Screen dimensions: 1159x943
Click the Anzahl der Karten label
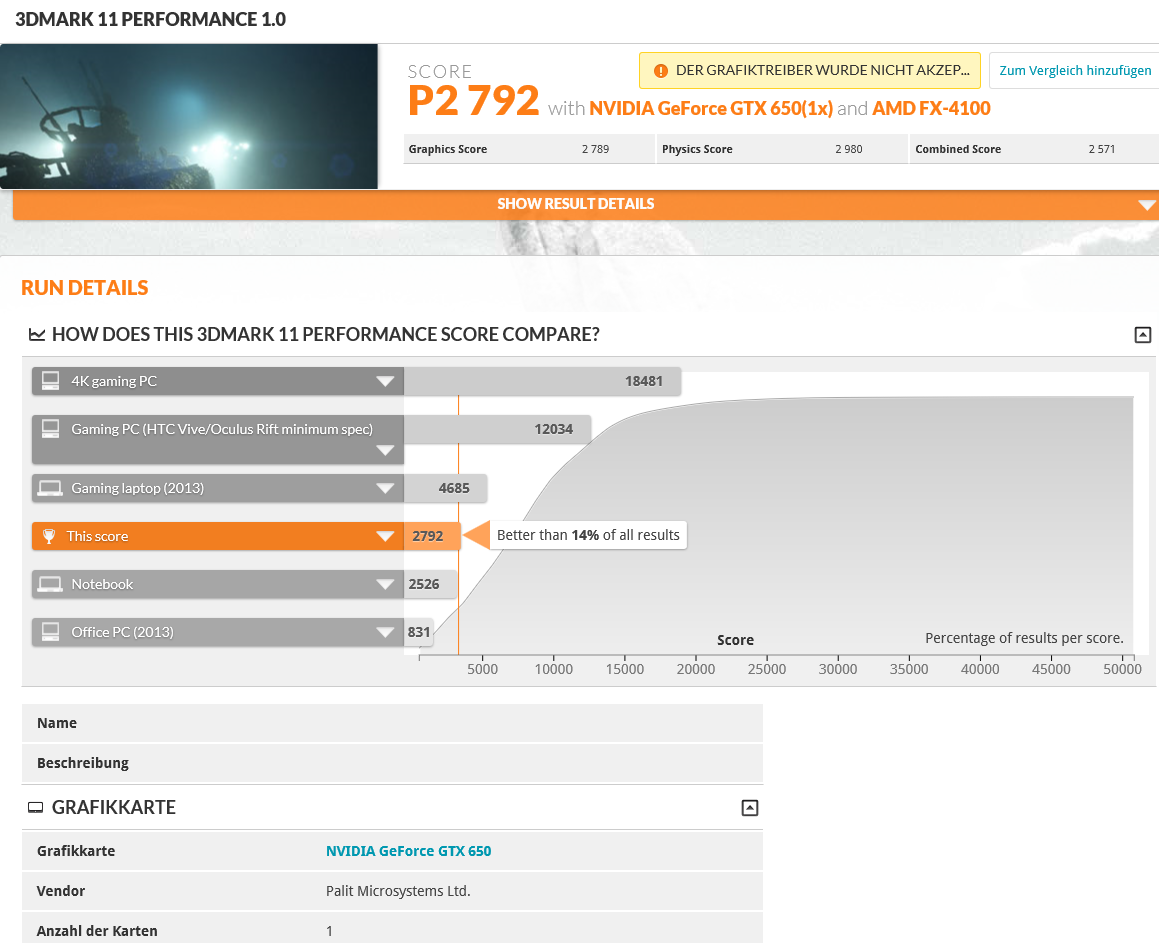[97, 931]
